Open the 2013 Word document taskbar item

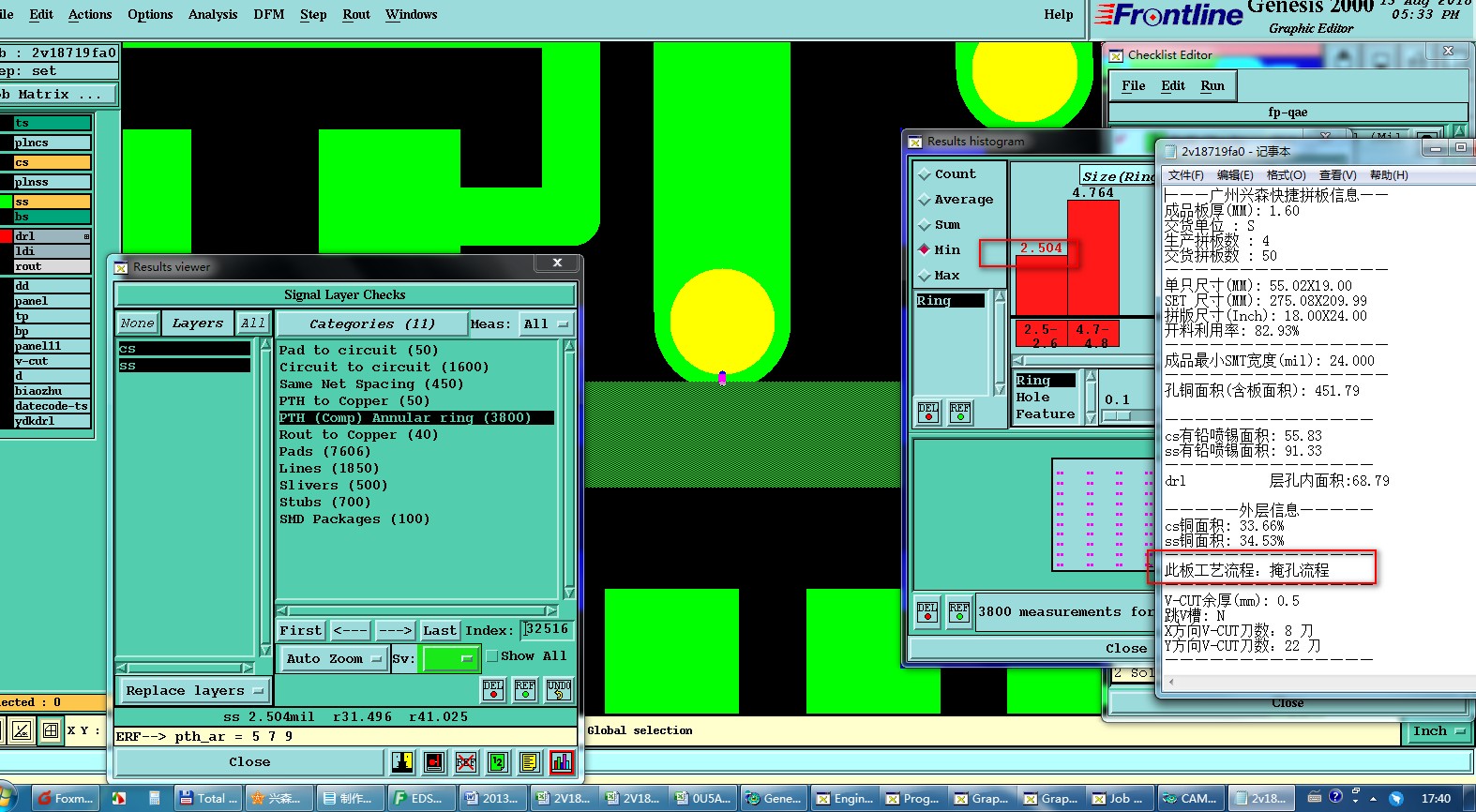(x=491, y=799)
